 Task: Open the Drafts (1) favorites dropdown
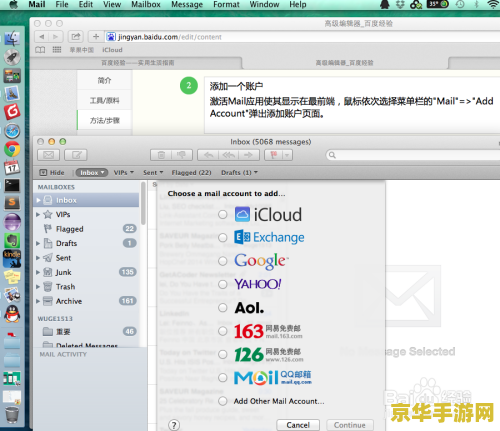tap(239, 173)
